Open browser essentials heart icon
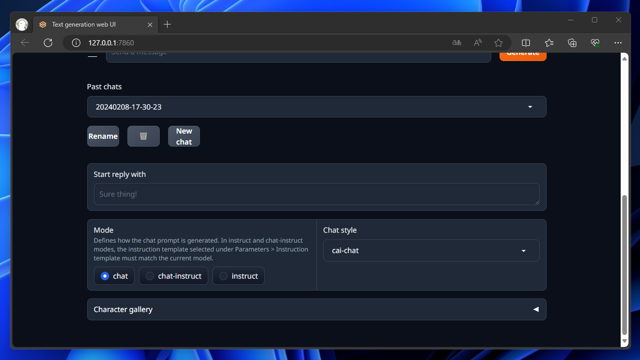 click(x=595, y=43)
